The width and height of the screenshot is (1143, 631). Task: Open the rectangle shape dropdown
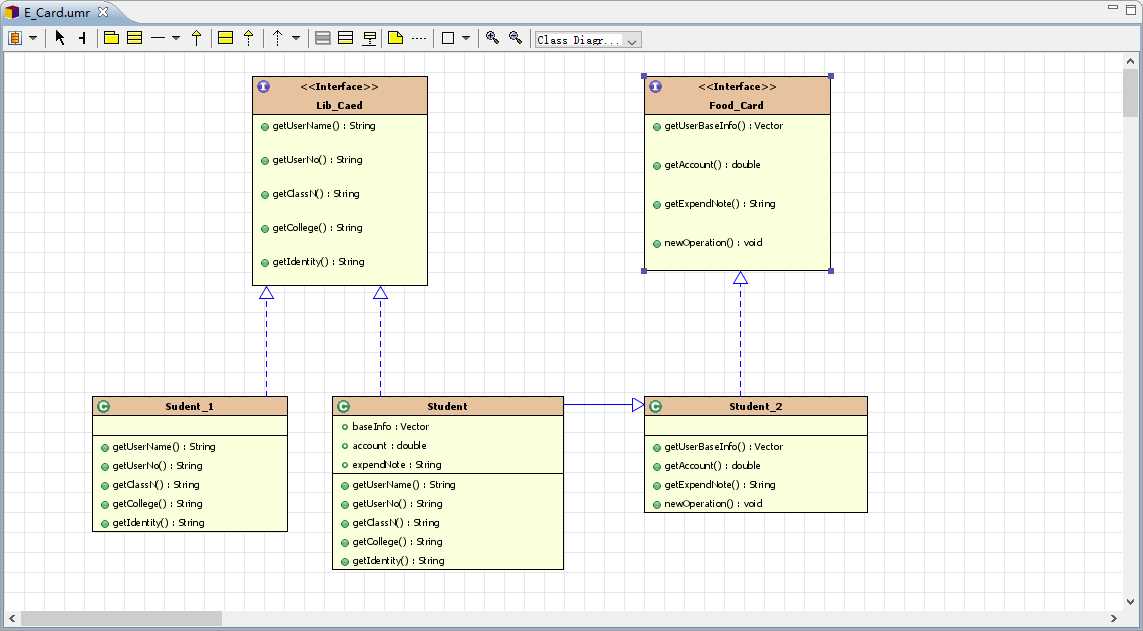click(466, 38)
